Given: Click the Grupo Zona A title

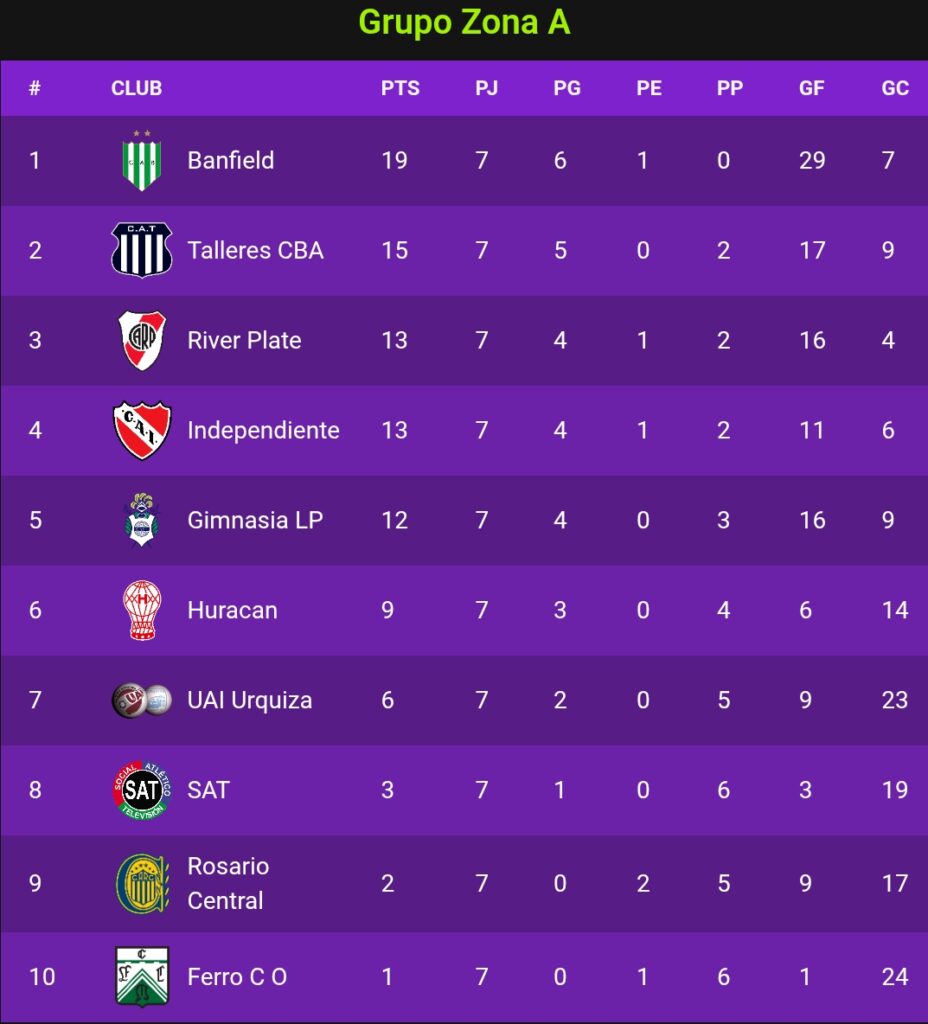Looking at the screenshot, I should tap(464, 22).
